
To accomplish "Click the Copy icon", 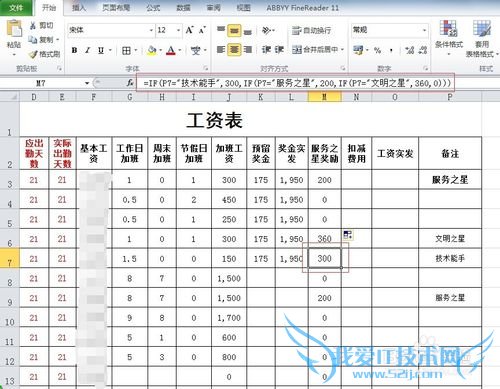I will [x=33, y=40].
